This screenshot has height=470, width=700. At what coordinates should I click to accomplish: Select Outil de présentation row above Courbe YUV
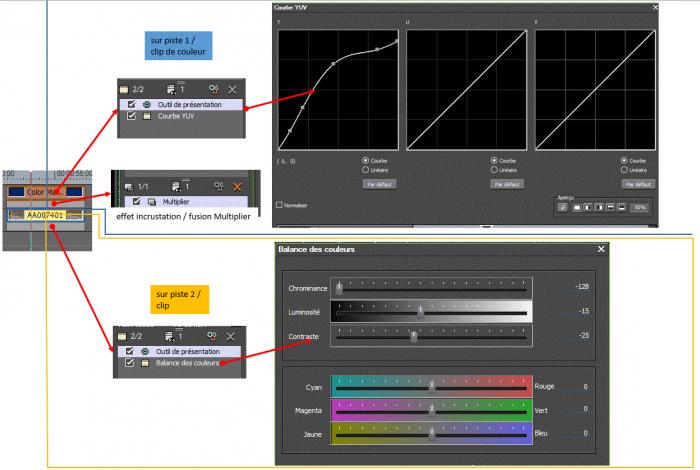click(182, 104)
